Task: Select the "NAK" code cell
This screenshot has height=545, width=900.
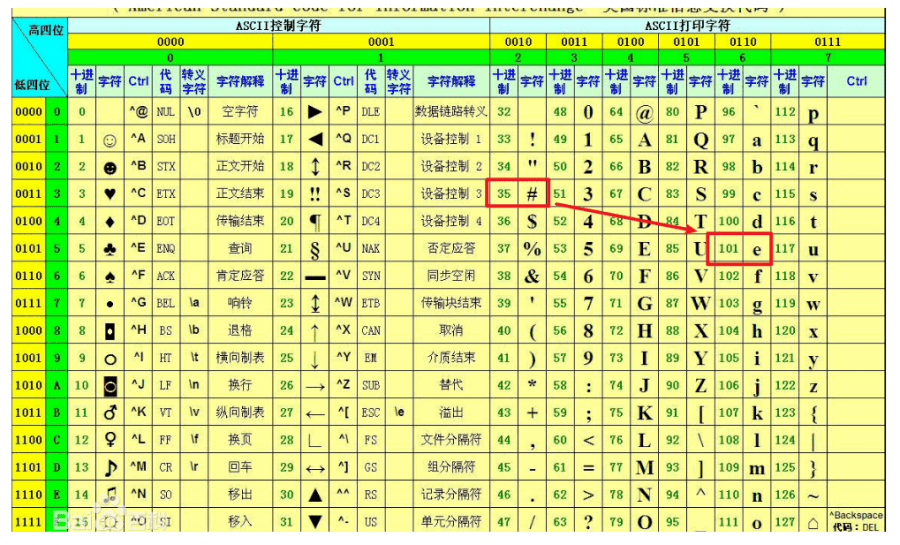Action: [x=371, y=248]
